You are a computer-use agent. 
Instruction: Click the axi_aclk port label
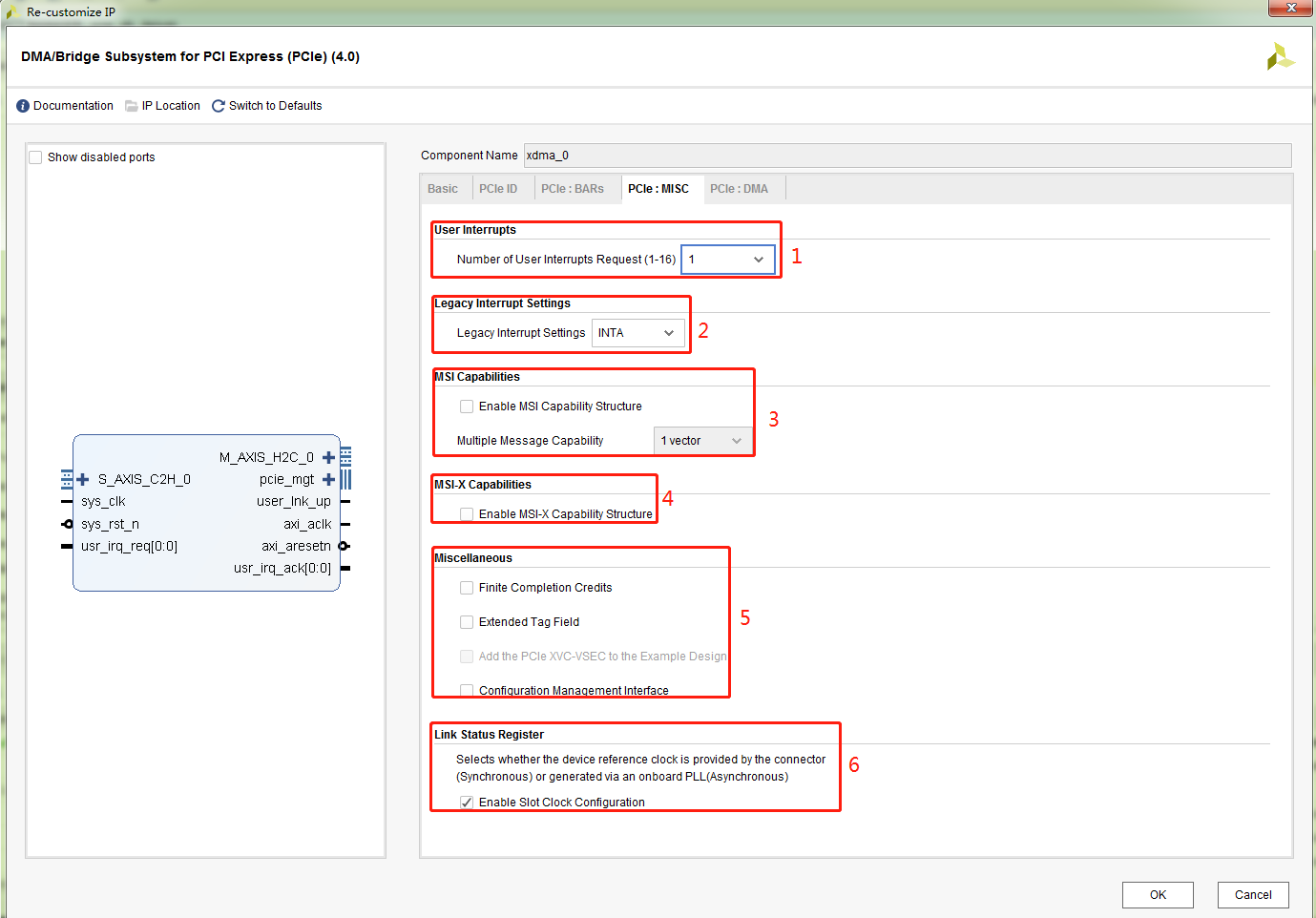(x=307, y=525)
